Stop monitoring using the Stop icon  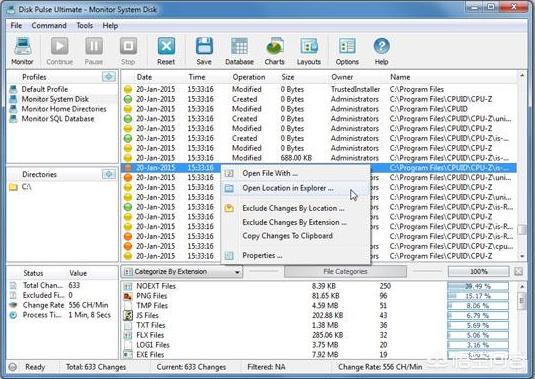128,51
